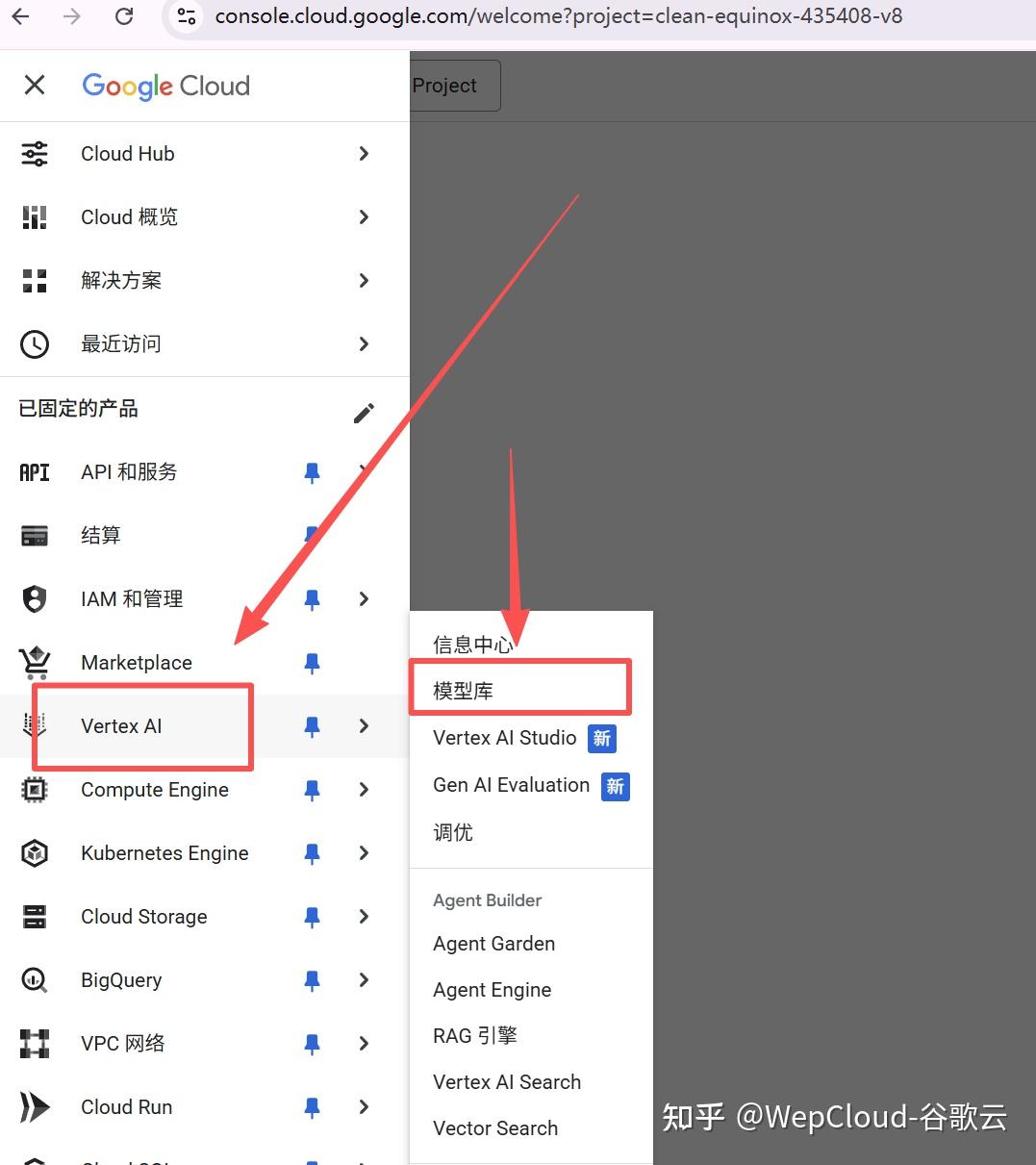1036x1165 pixels.
Task: Unpin Marketplace using pin icon
Action: (312, 663)
